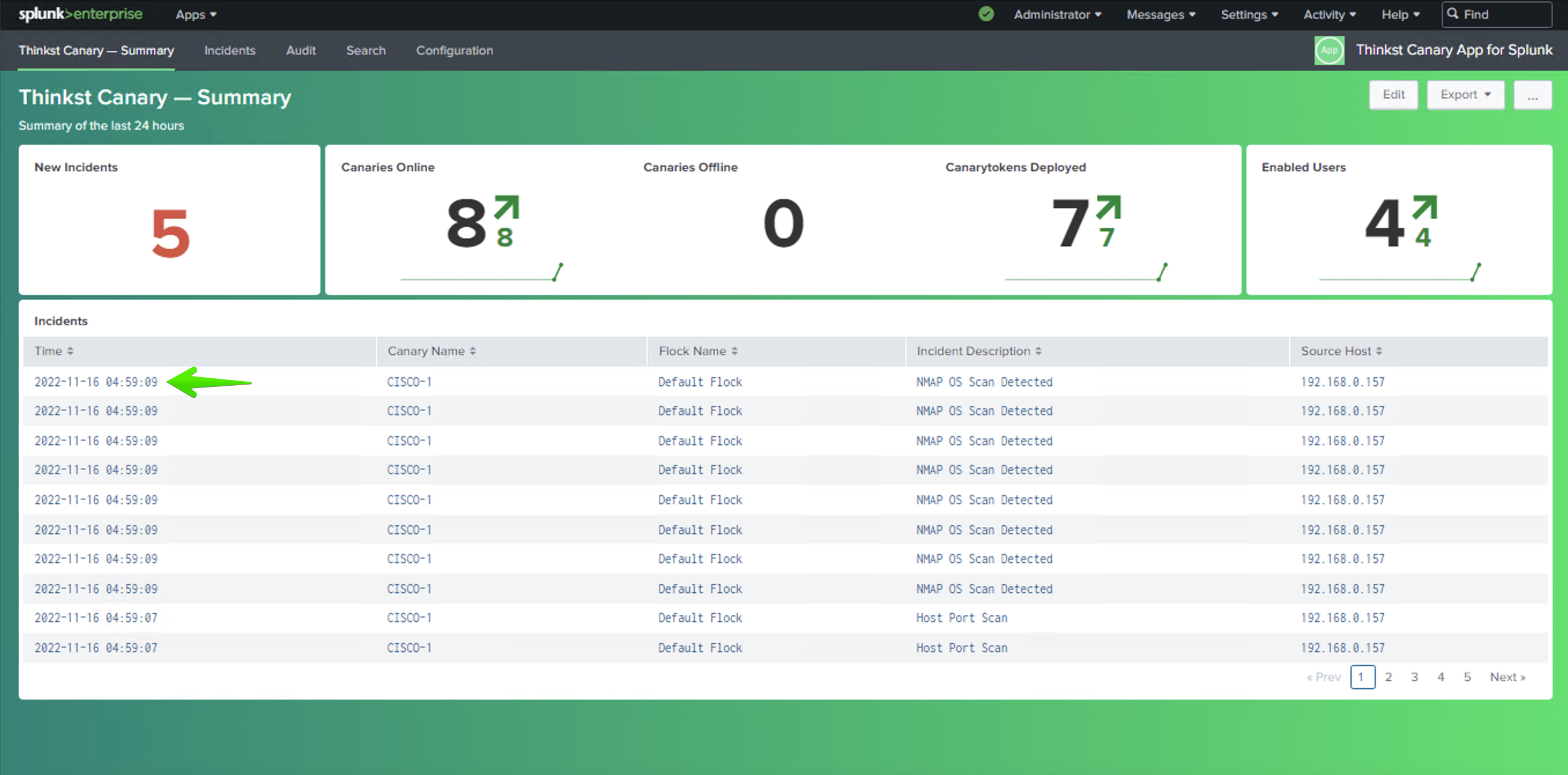Image resolution: width=1568 pixels, height=775 pixels.
Task: Open the more options ellipsis button
Action: tap(1532, 95)
